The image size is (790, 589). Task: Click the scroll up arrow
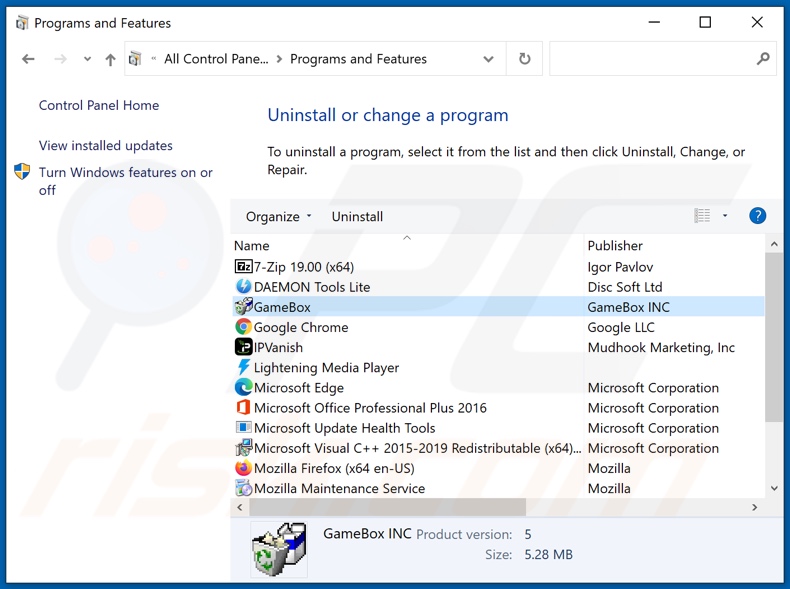[x=774, y=244]
